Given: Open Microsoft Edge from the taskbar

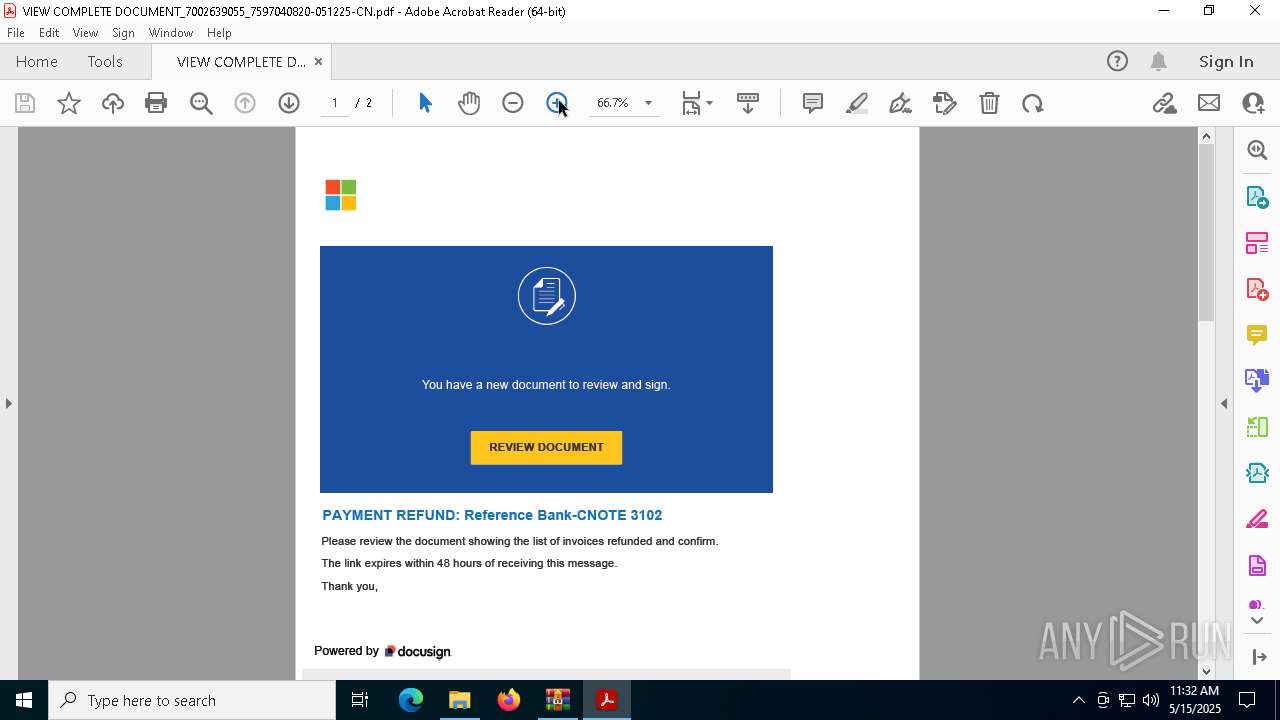Looking at the screenshot, I should tap(411, 700).
